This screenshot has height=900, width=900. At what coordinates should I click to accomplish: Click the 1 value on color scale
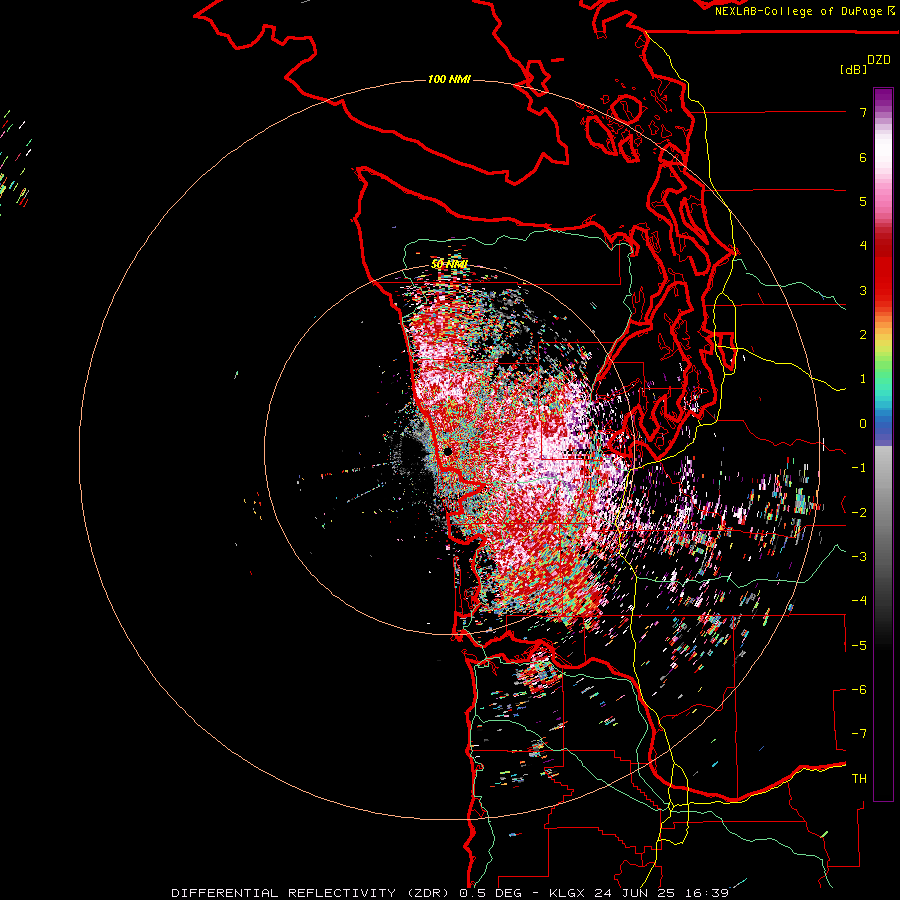pos(863,379)
